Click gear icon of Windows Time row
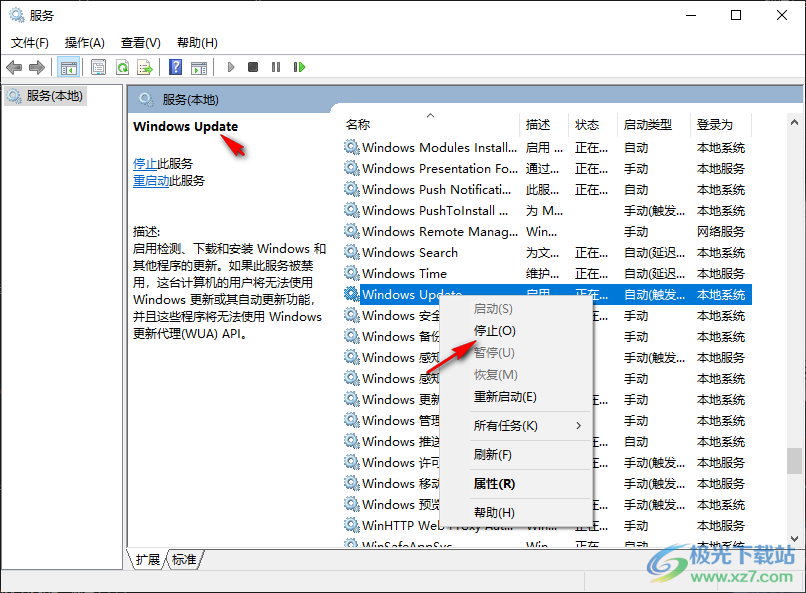Image resolution: width=806 pixels, height=593 pixels. click(x=352, y=273)
